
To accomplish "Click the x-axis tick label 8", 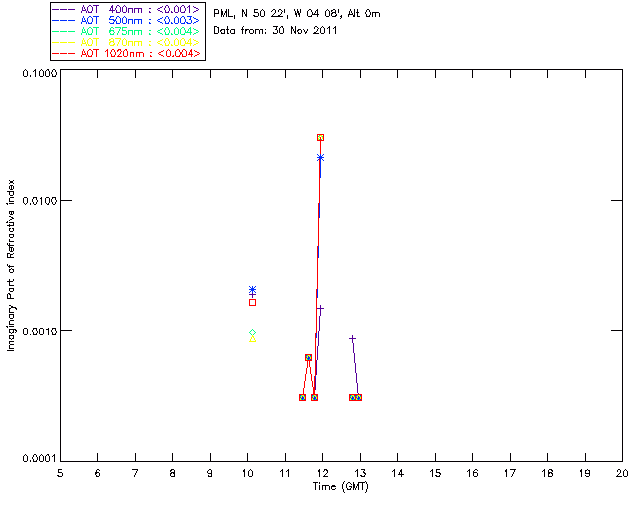I will click(x=173, y=474).
